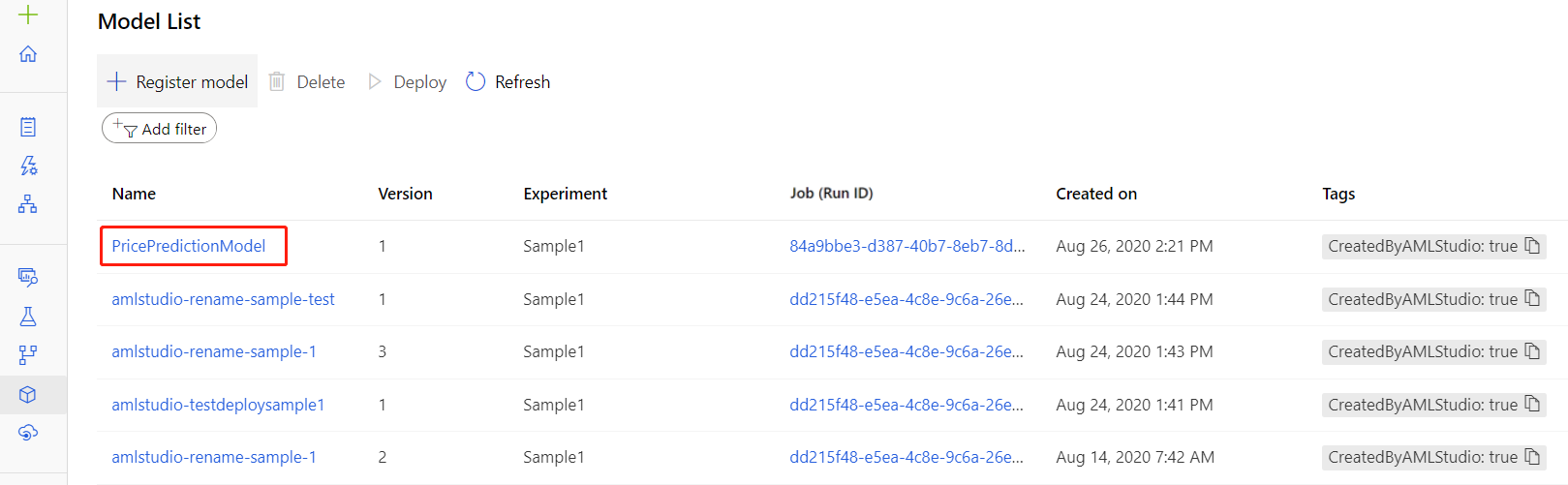Select the Models cube icon in sidebar
1568x485 pixels.
click(x=28, y=394)
